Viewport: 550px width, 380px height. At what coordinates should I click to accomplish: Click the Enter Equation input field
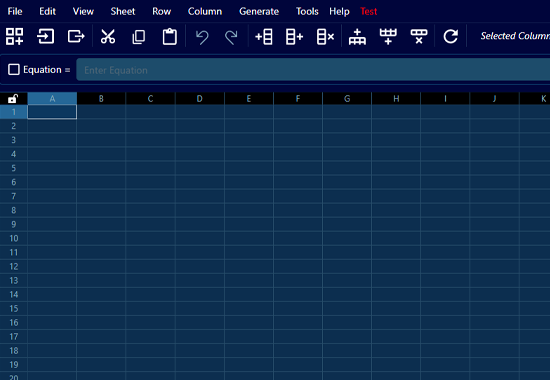click(313, 70)
